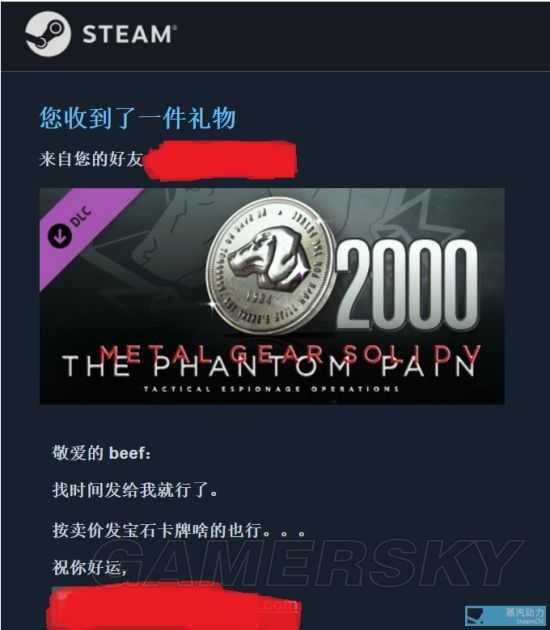550x630 pixels.
Task: Click the redacted sender signature
Action: click(x=174, y=606)
